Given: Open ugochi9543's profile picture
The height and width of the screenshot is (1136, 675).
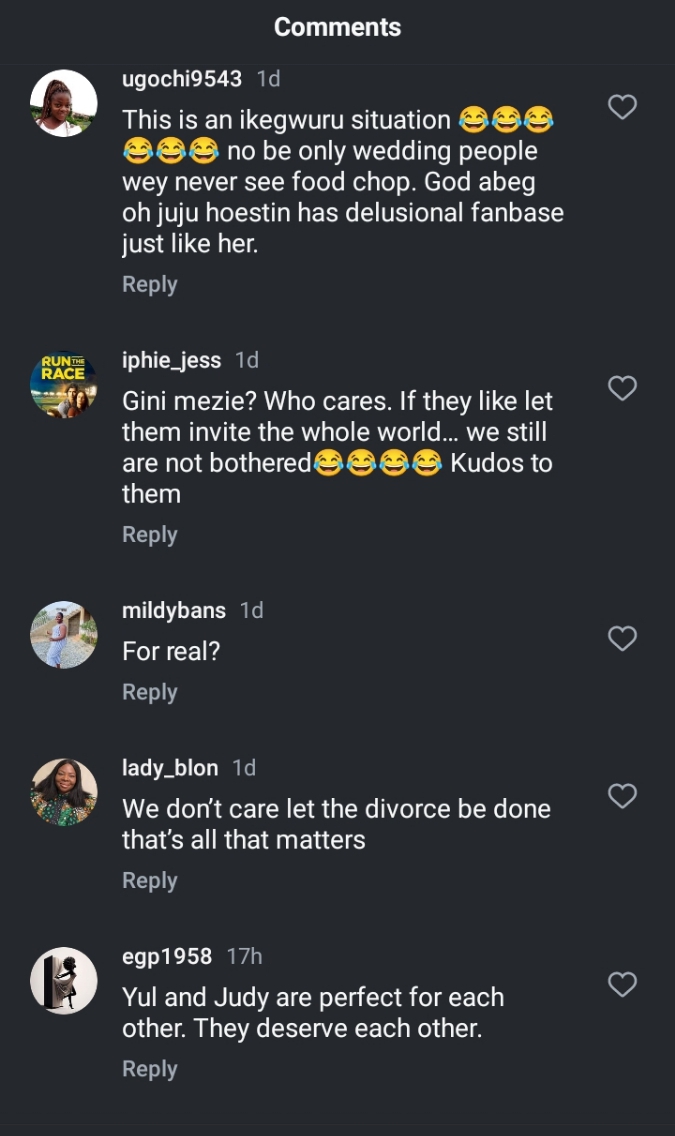Looking at the screenshot, I should pos(64,104).
